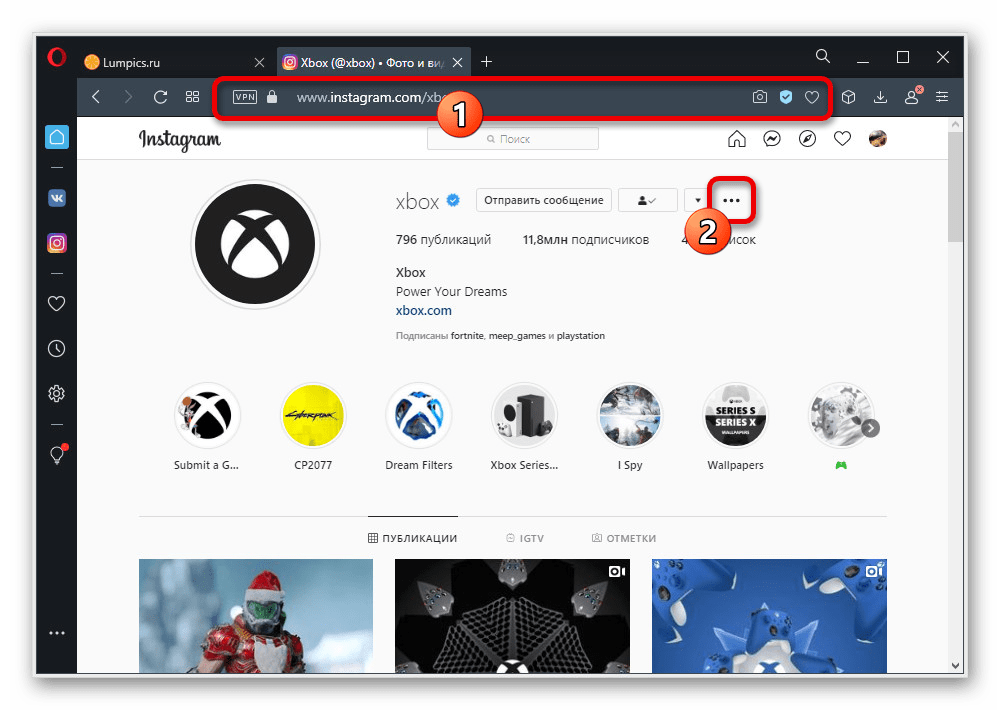1000x710 pixels.
Task: Open Speed Dial start page grid icon
Action: [193, 97]
